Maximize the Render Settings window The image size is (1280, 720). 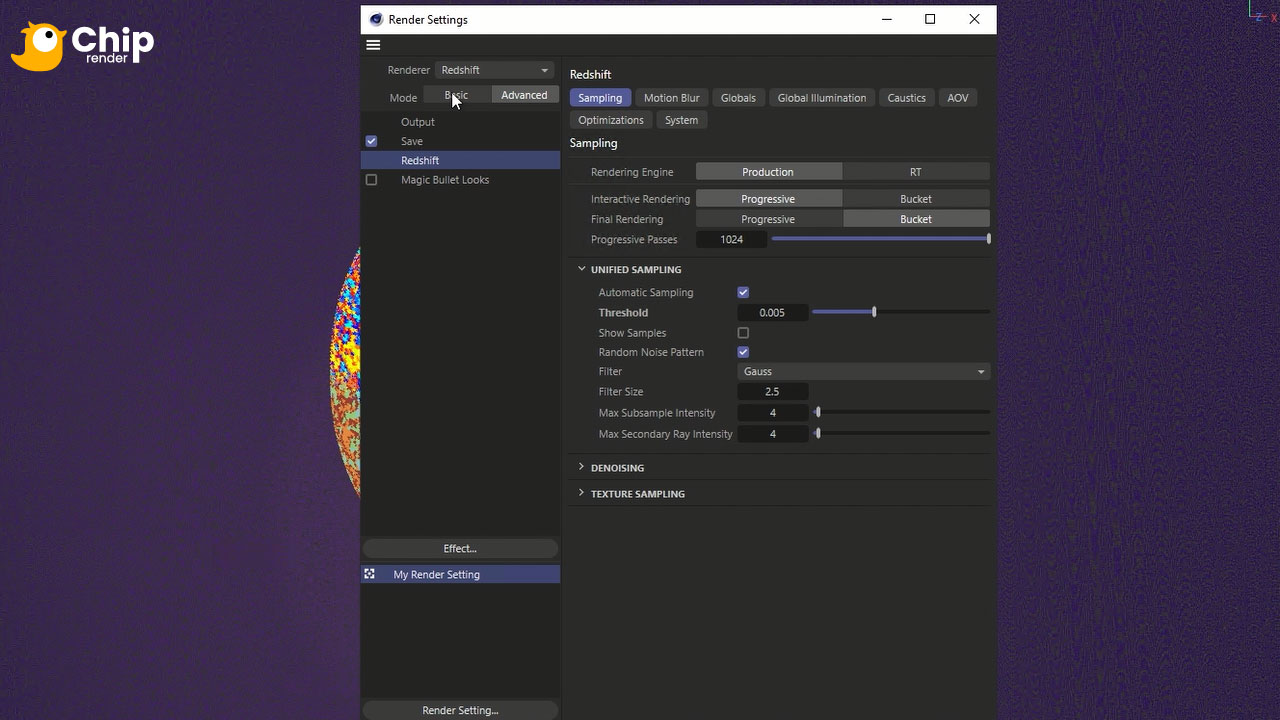pos(930,19)
